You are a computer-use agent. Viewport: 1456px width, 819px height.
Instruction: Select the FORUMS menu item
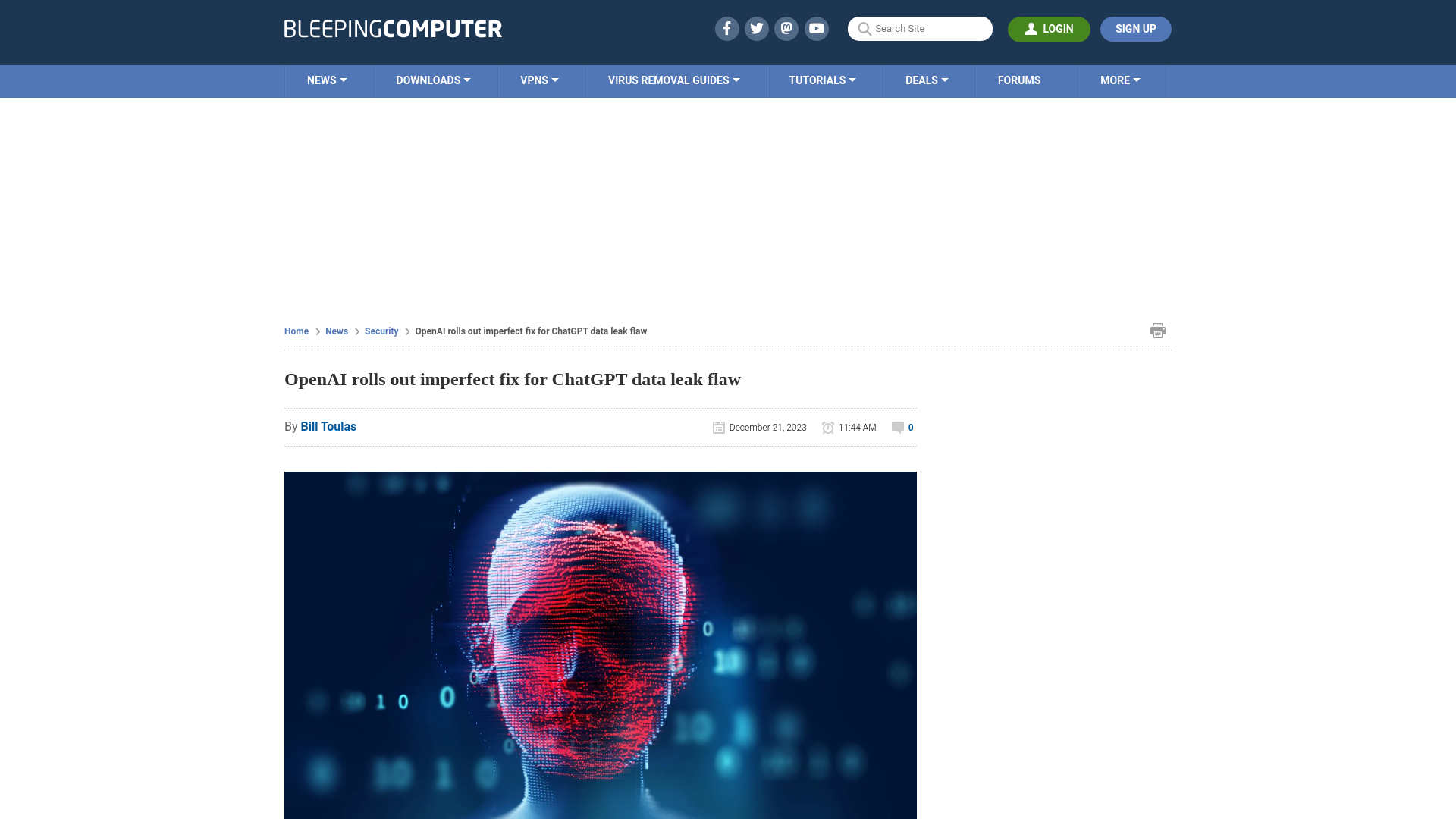pyautogui.click(x=1019, y=80)
